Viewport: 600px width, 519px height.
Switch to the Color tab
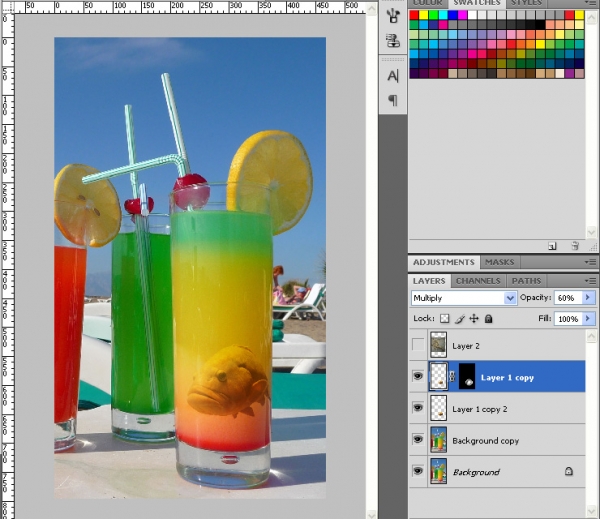click(x=427, y=3)
